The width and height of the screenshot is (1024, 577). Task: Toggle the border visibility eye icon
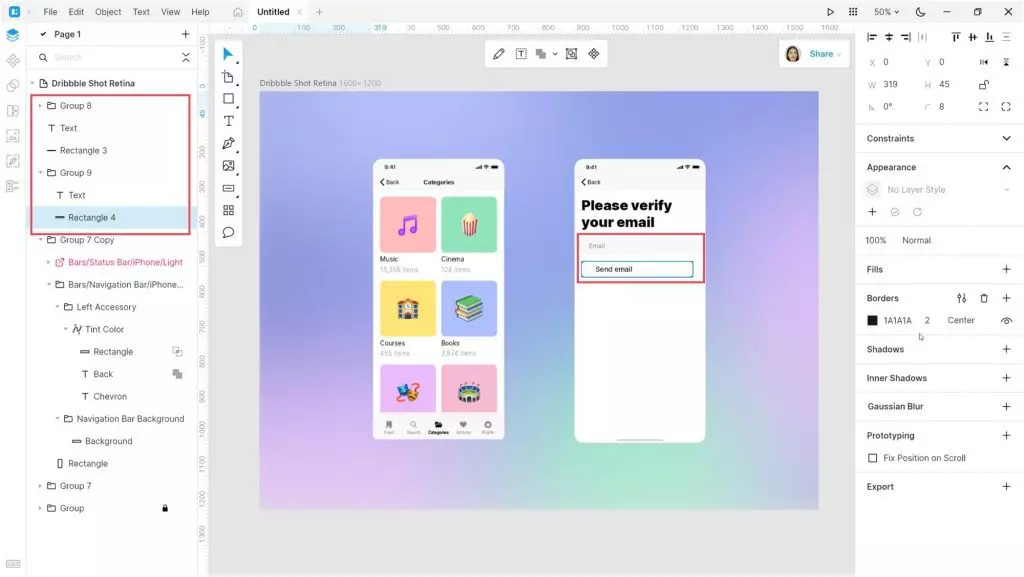(1006, 320)
